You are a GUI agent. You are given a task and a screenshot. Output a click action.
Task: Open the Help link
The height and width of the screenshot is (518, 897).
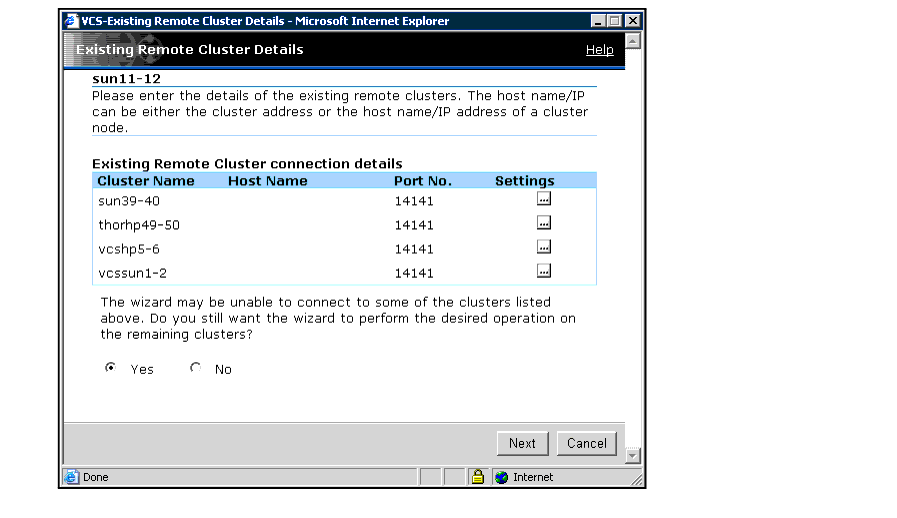point(599,50)
